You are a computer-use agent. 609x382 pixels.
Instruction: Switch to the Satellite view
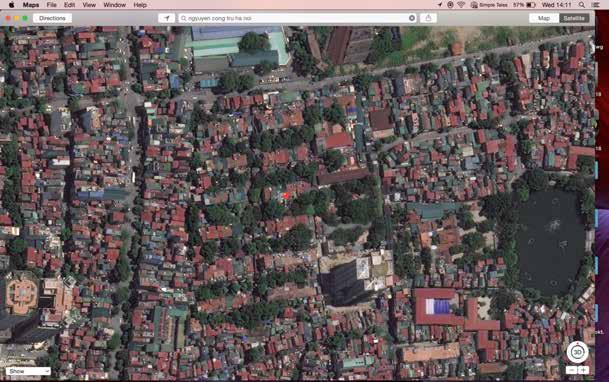[x=574, y=18]
